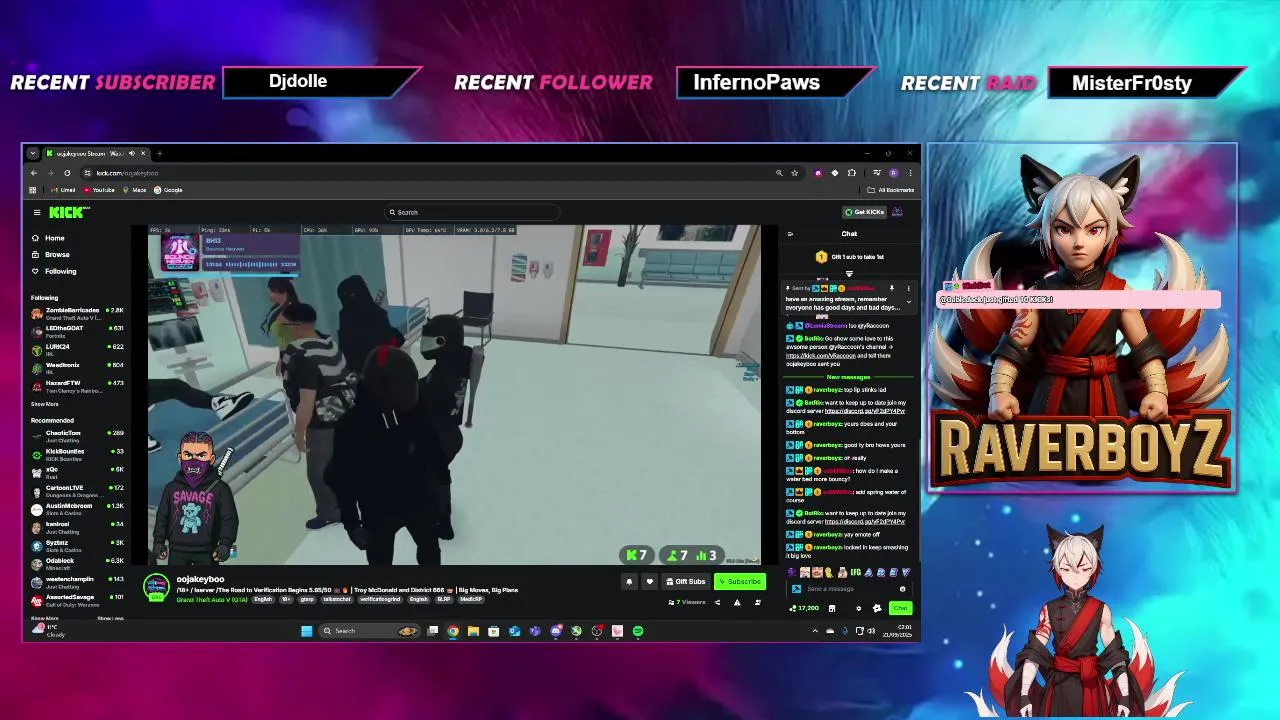Expand the gift sub leaderboard chevron
The image size is (1280, 720).
pos(849,273)
